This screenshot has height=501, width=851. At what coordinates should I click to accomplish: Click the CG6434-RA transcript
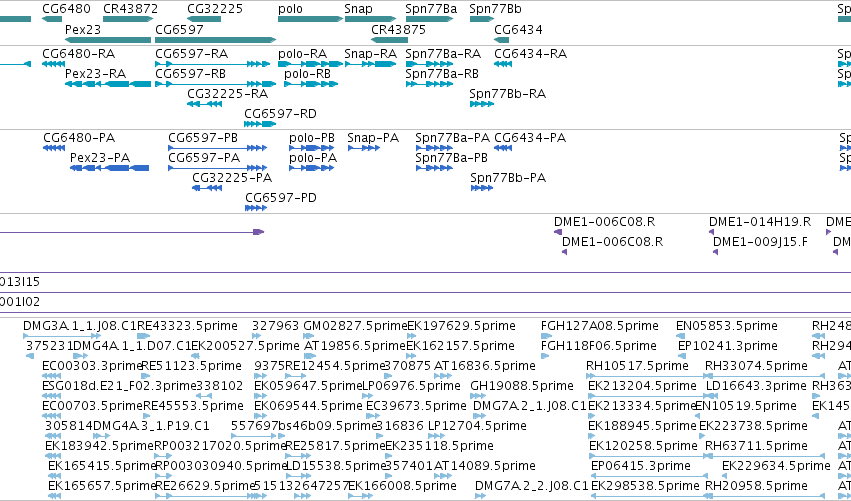point(503,64)
